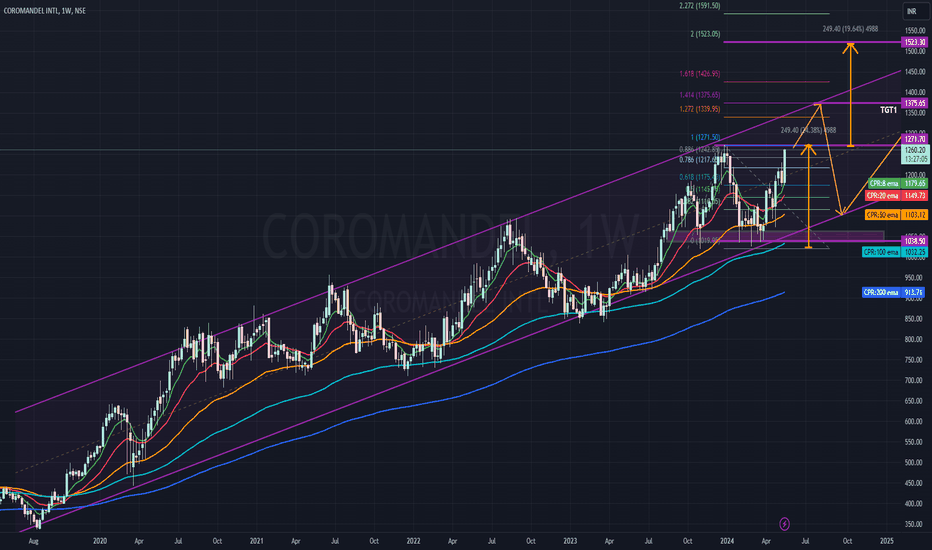Click the Fib level label 1.272 (1339.95)
This screenshot has height=550, width=932.
point(700,109)
